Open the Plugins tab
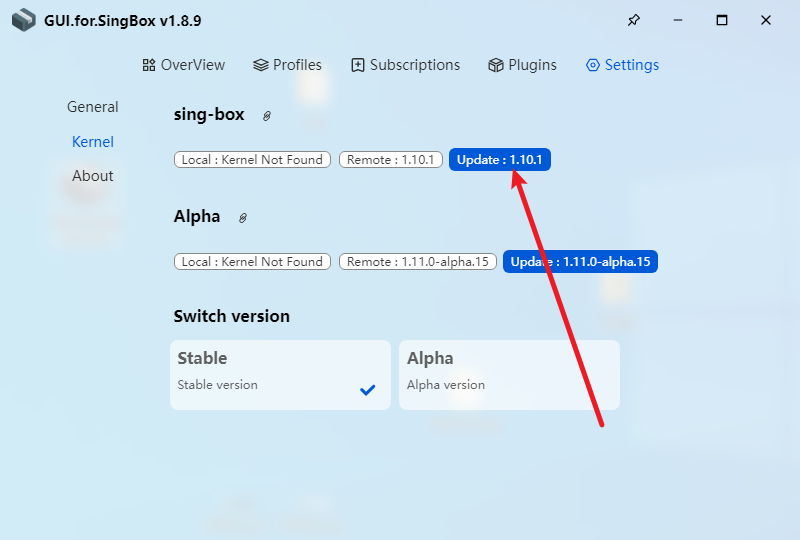The width and height of the screenshot is (800, 540). [x=522, y=65]
